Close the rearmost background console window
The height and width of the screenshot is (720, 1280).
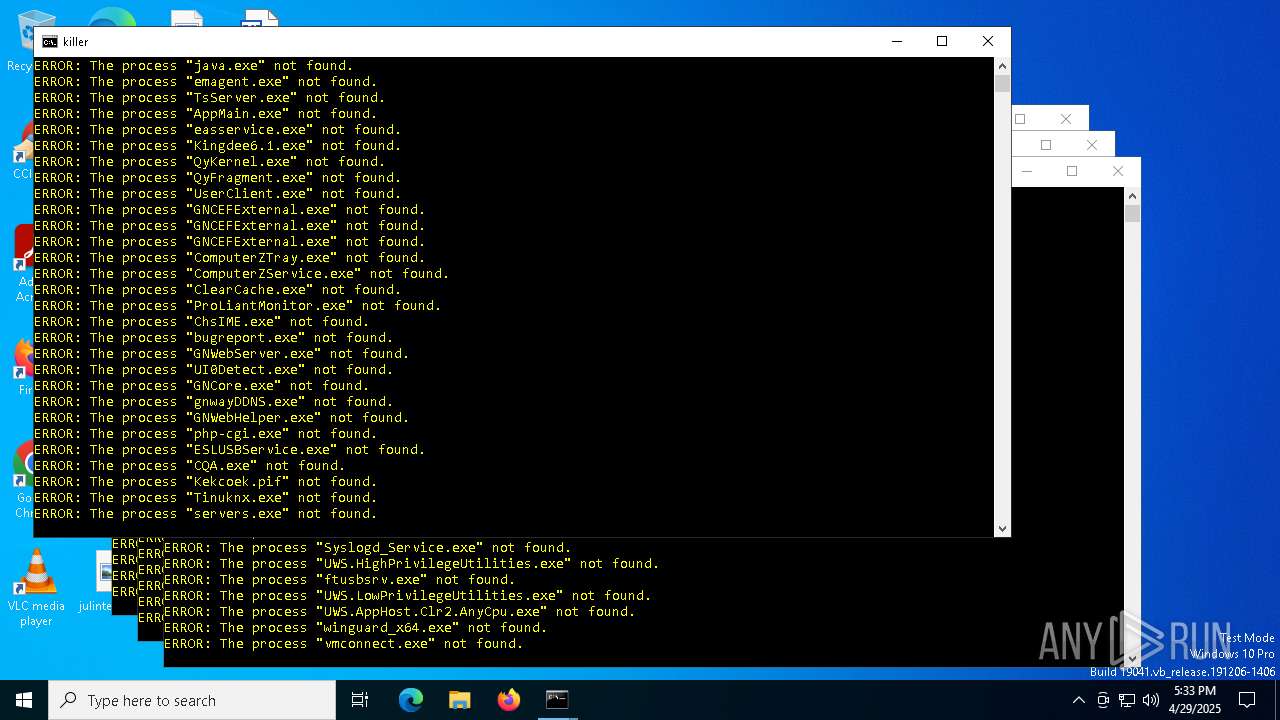click(x=1066, y=119)
